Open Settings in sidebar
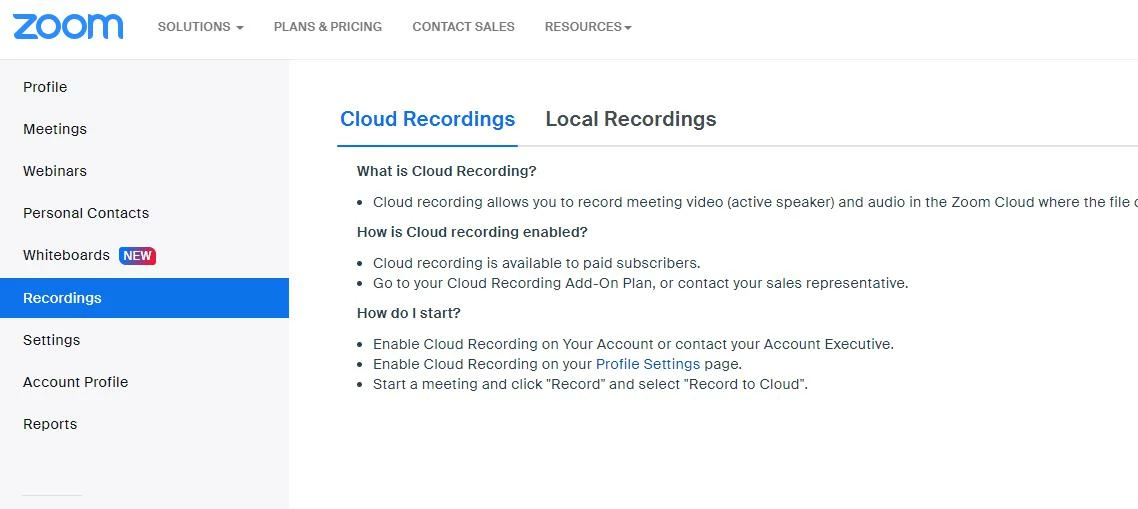This screenshot has height=509, width=1138. pos(52,340)
